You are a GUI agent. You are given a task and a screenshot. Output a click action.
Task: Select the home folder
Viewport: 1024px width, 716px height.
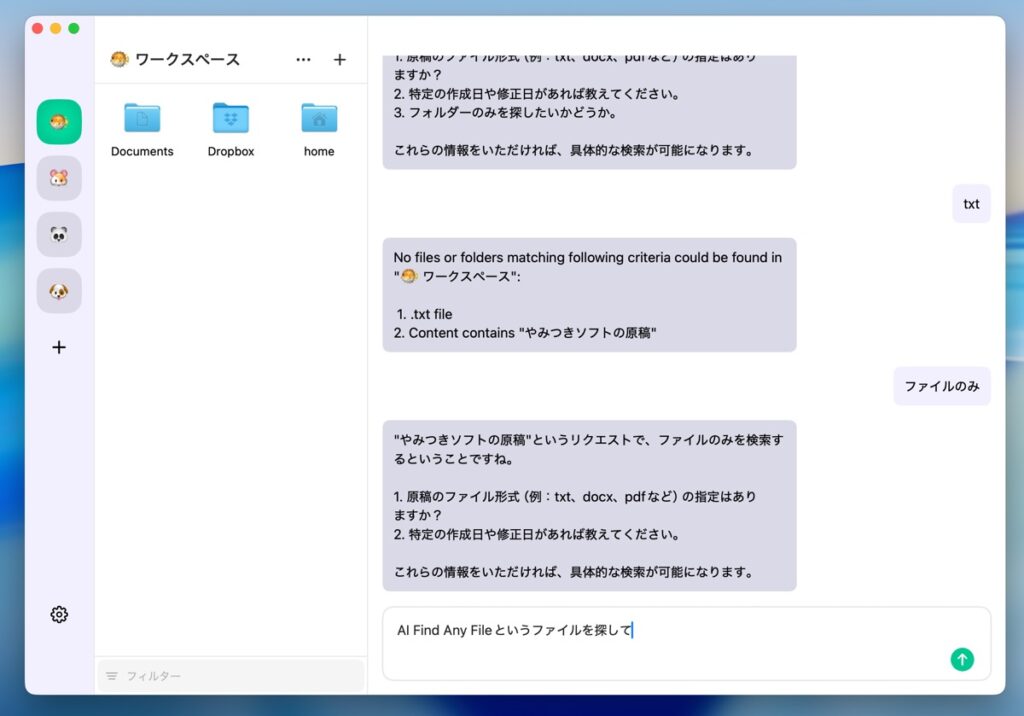(319, 130)
